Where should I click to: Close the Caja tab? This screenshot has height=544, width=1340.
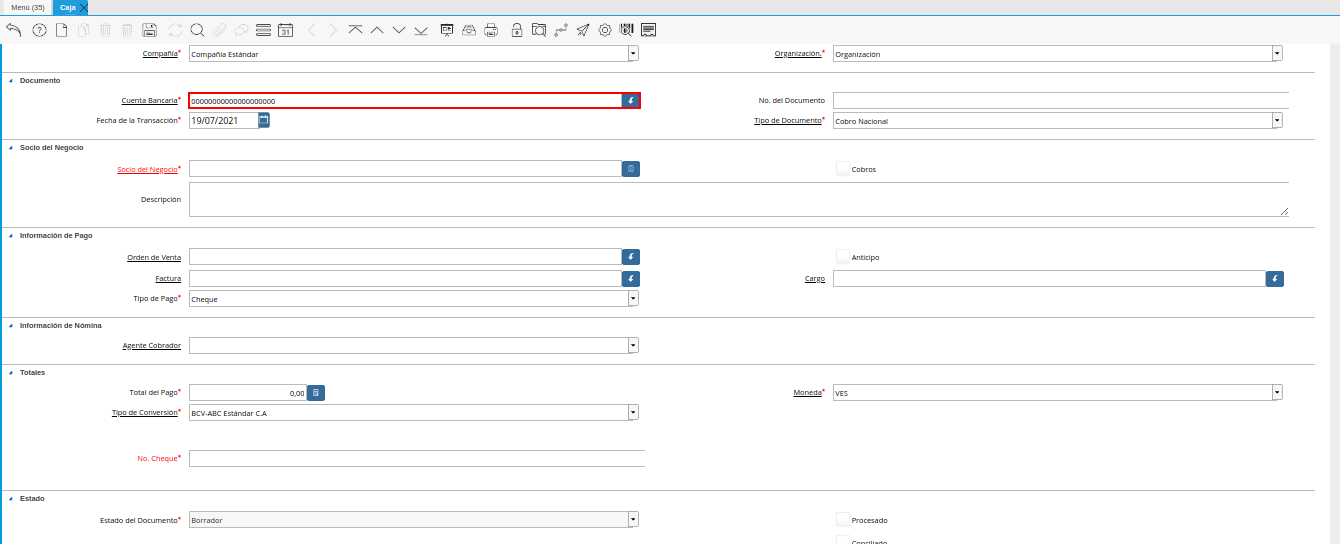(84, 7)
